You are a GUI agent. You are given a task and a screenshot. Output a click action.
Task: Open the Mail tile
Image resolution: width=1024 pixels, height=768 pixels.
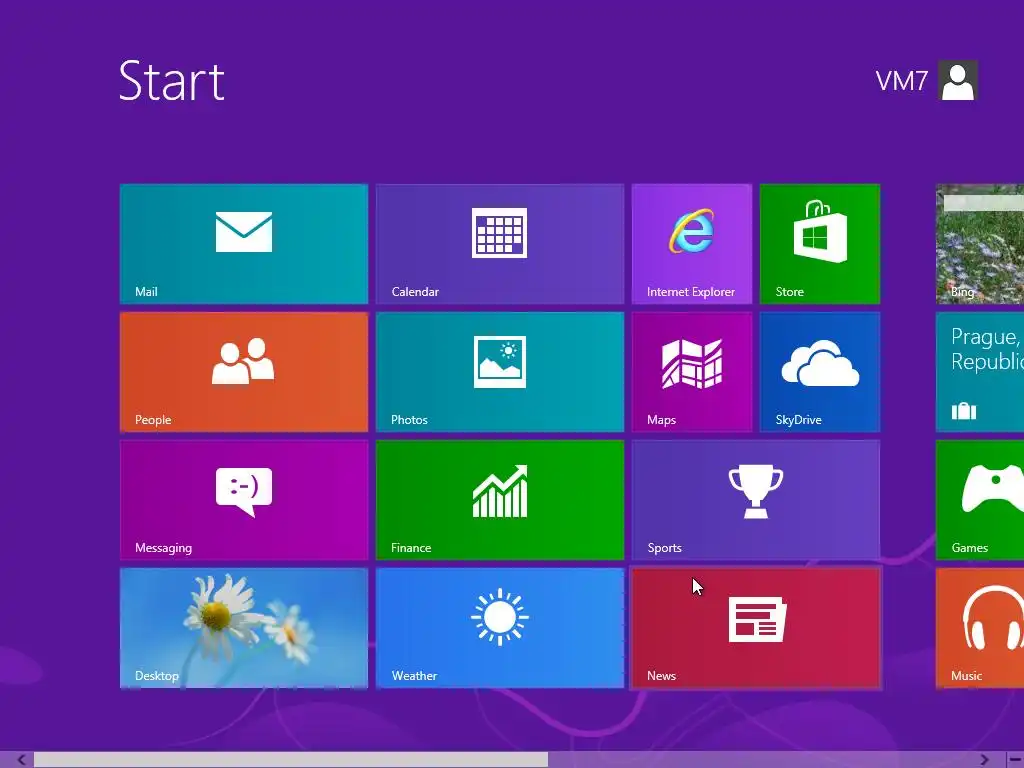[x=244, y=244]
